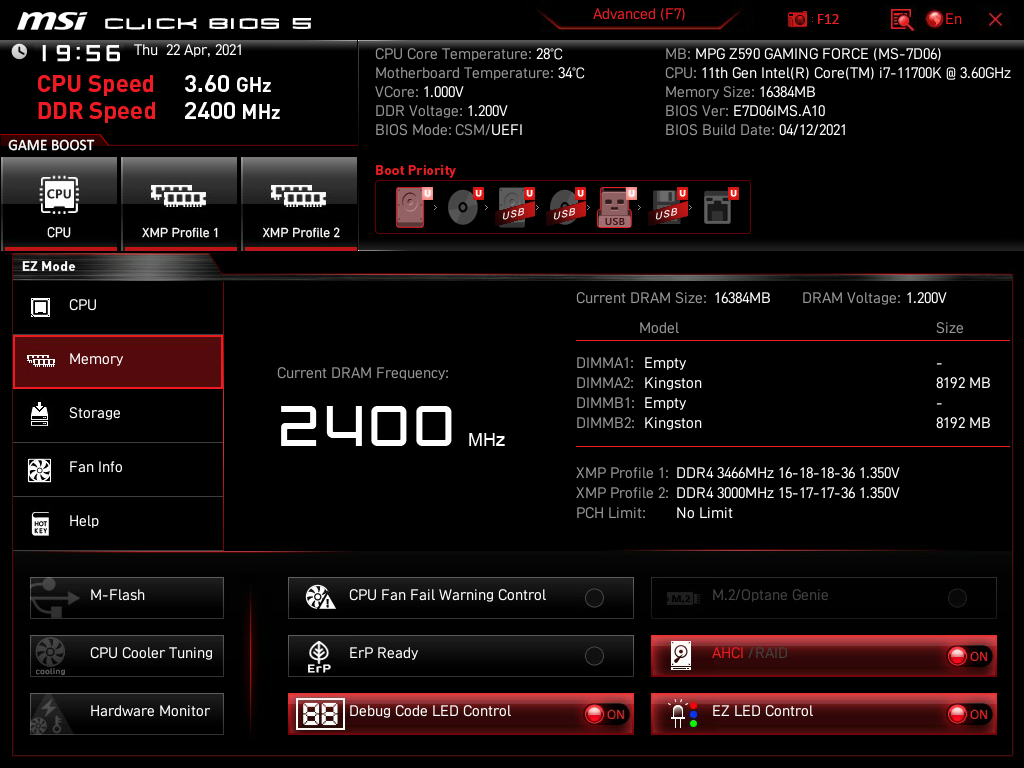Viewport: 1024px width, 768px height.
Task: Click the Storage drive sidebar icon
Action: [40, 414]
